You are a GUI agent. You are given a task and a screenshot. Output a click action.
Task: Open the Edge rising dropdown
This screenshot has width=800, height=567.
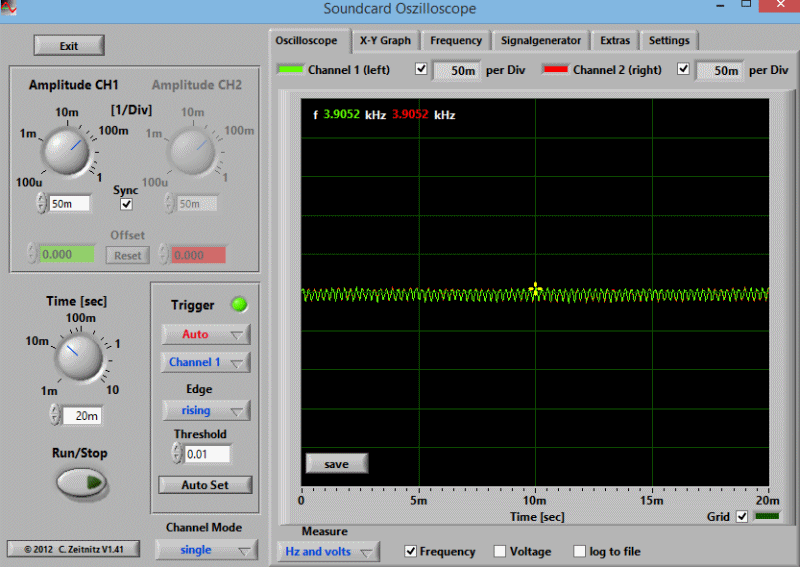[x=206, y=410]
